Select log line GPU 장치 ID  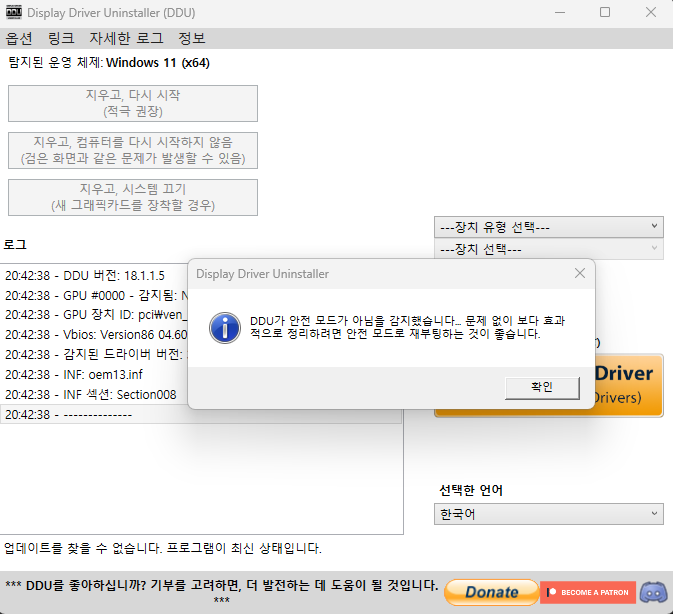click(x=96, y=315)
